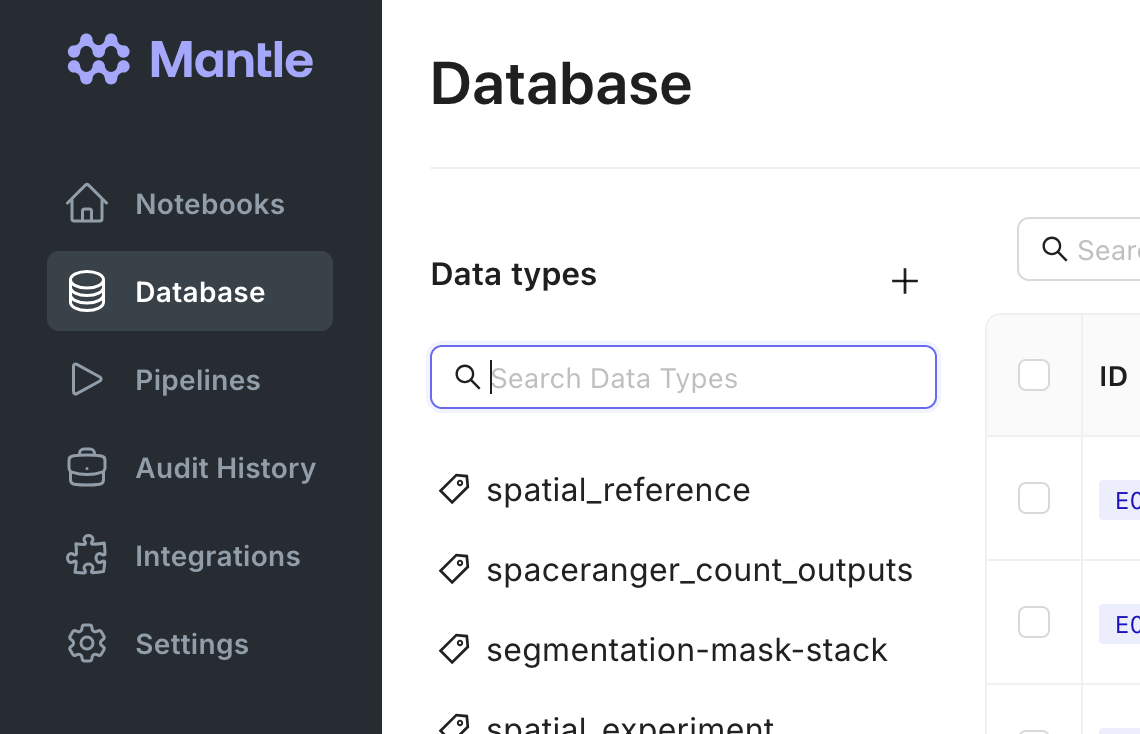This screenshot has height=734, width=1140.
Task: Open Notebooks via the house icon
Action: pyautogui.click(x=87, y=203)
